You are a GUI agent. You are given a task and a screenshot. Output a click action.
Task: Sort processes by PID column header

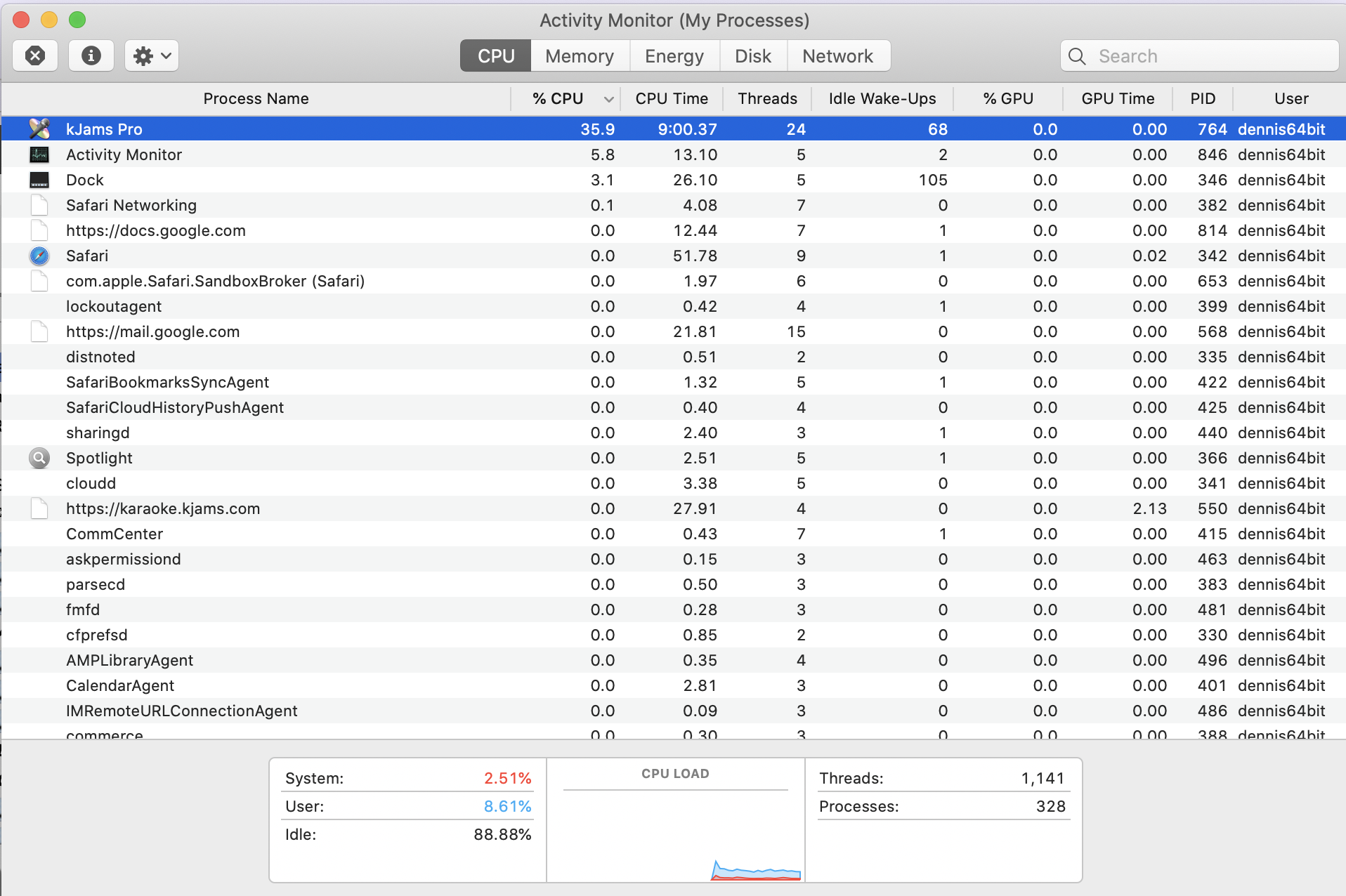[x=1202, y=98]
